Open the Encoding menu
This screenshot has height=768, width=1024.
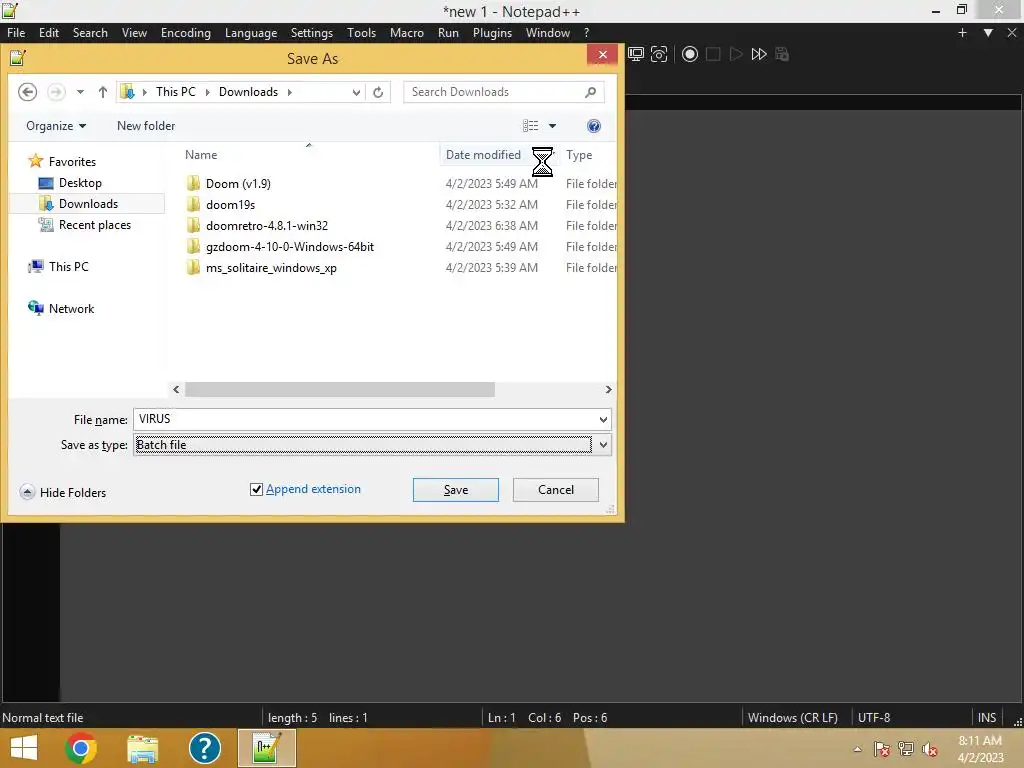point(185,33)
